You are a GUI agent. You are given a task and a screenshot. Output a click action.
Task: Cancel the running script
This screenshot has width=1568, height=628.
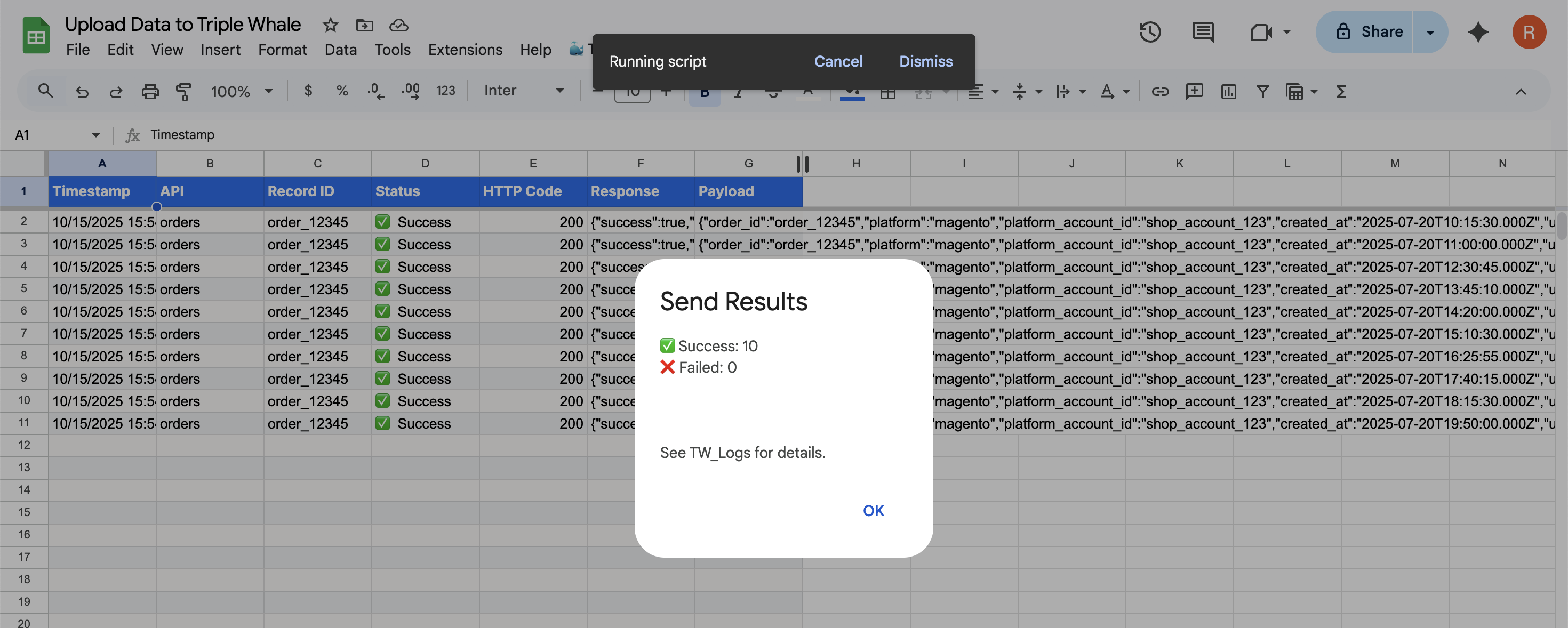837,61
